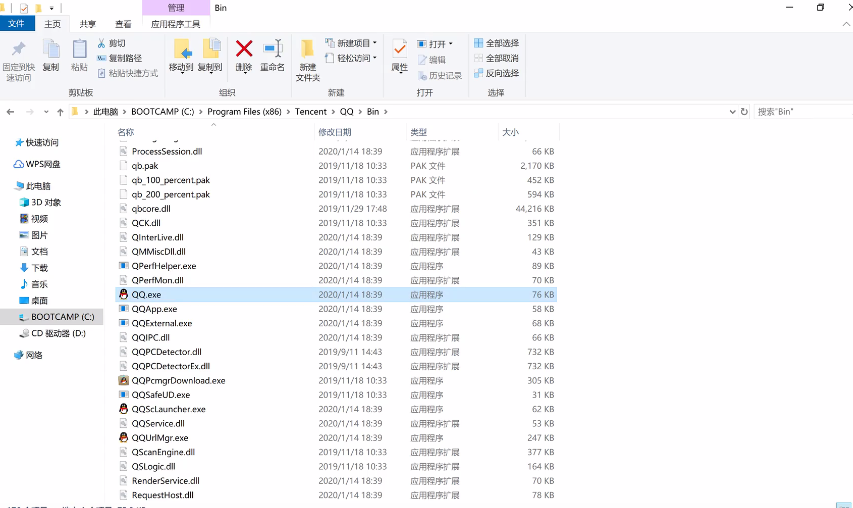Select the QQ.exe penguin icon
Viewport: 853px width, 508px height.
[123, 294]
